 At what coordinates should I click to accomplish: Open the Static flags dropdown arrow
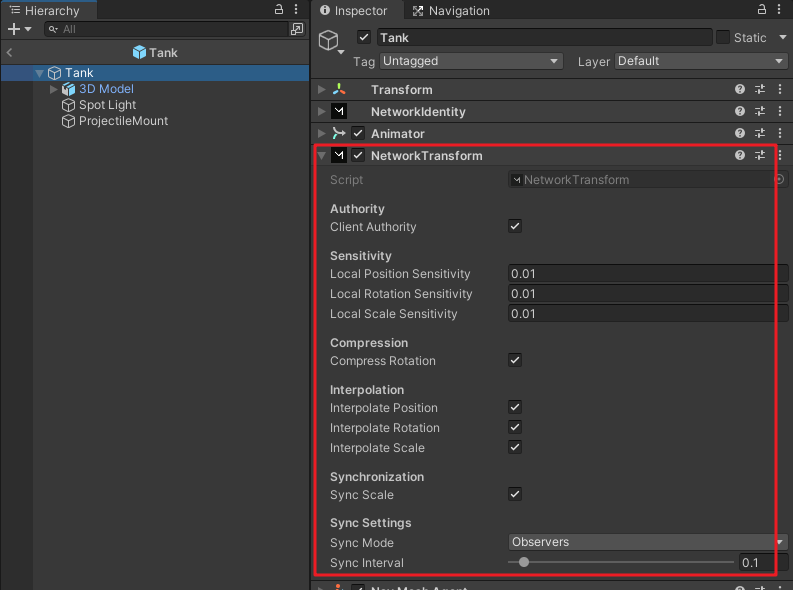[783, 37]
